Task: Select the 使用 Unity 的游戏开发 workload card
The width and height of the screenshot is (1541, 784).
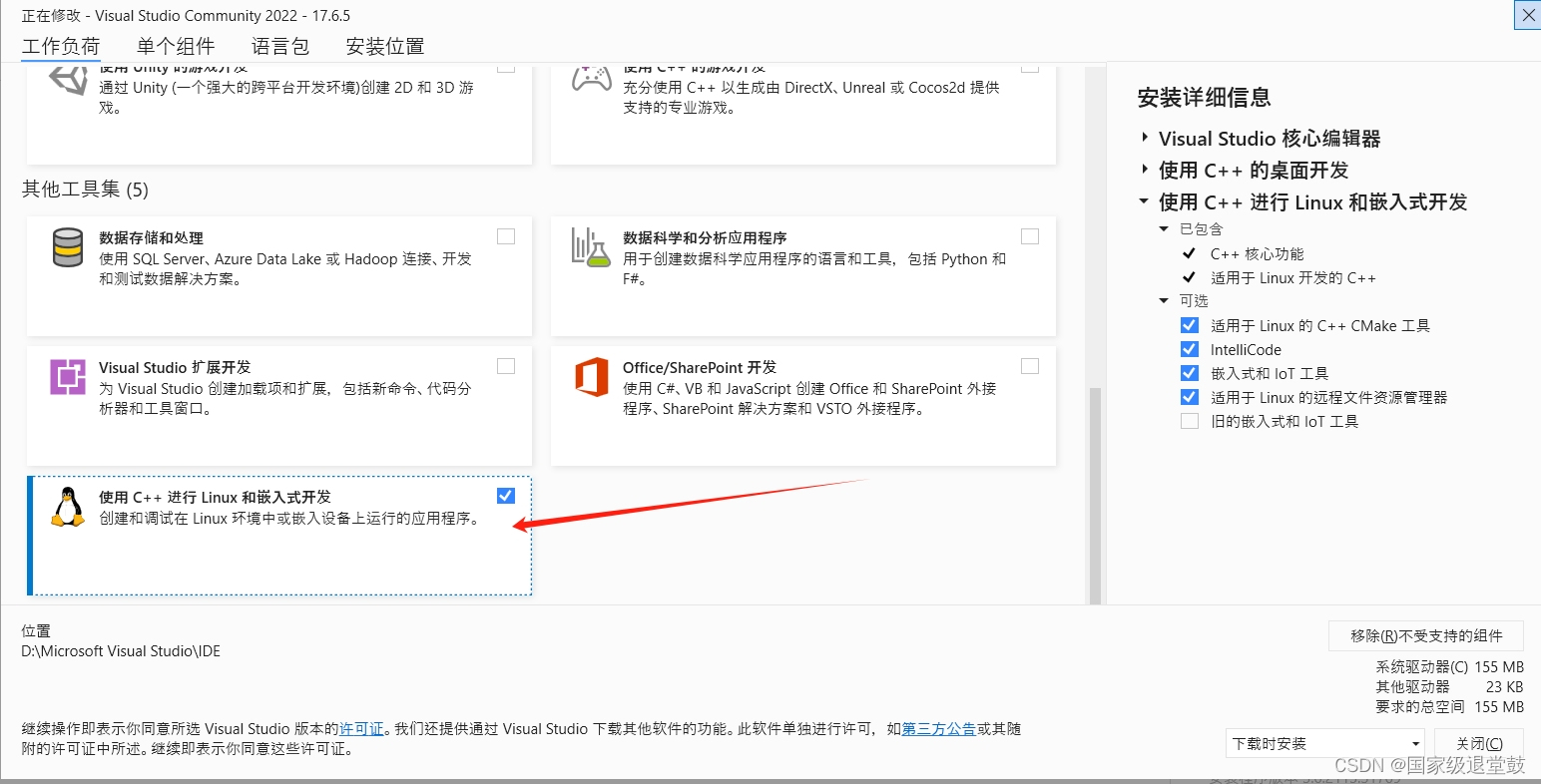Action: tap(279, 115)
